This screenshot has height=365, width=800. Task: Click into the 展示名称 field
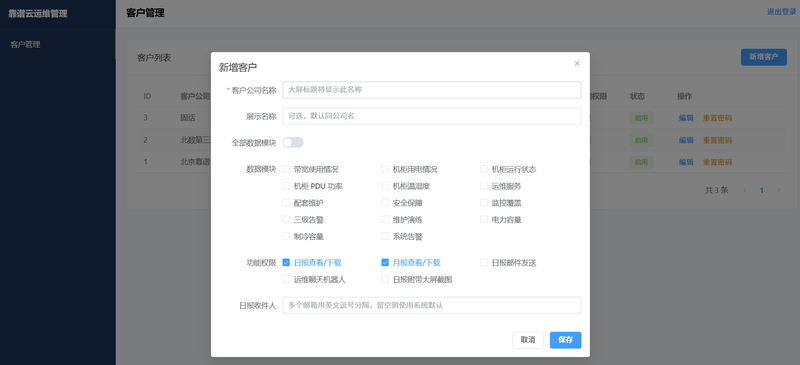432,116
